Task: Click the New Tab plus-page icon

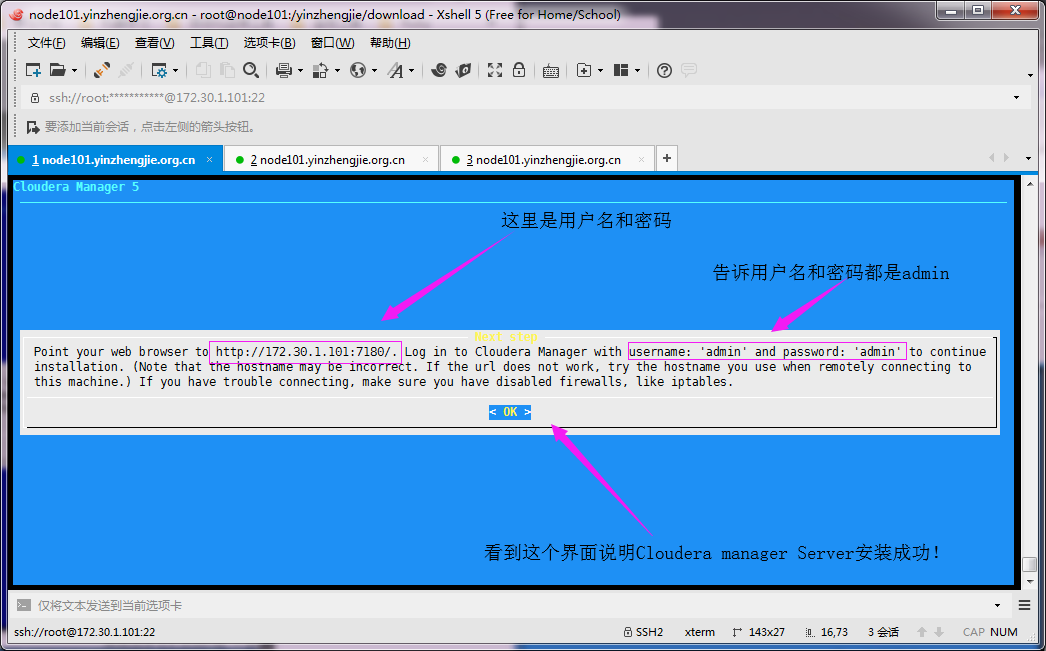Action: coord(584,70)
